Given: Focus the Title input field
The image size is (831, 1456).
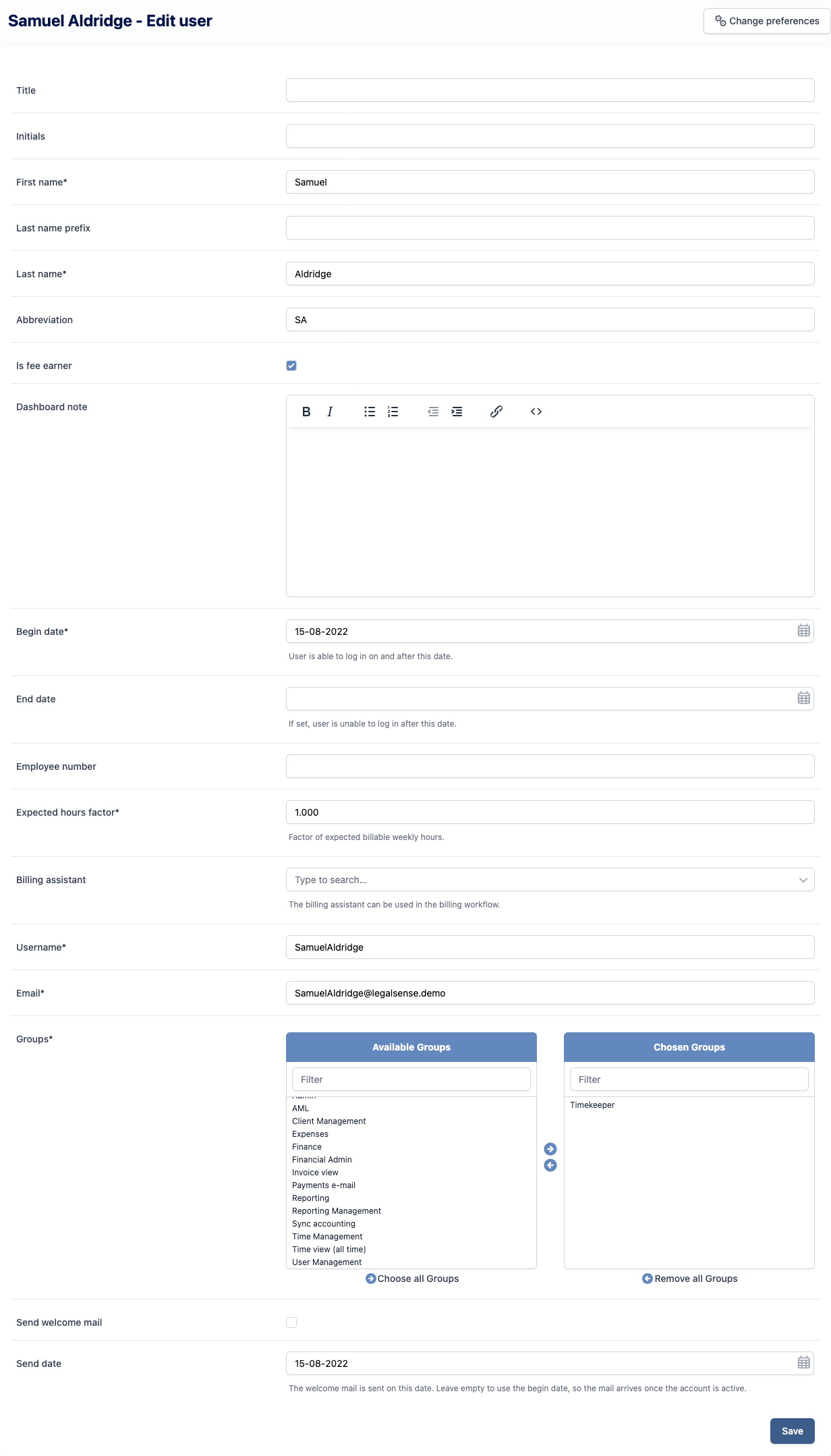Looking at the screenshot, I should (550, 90).
